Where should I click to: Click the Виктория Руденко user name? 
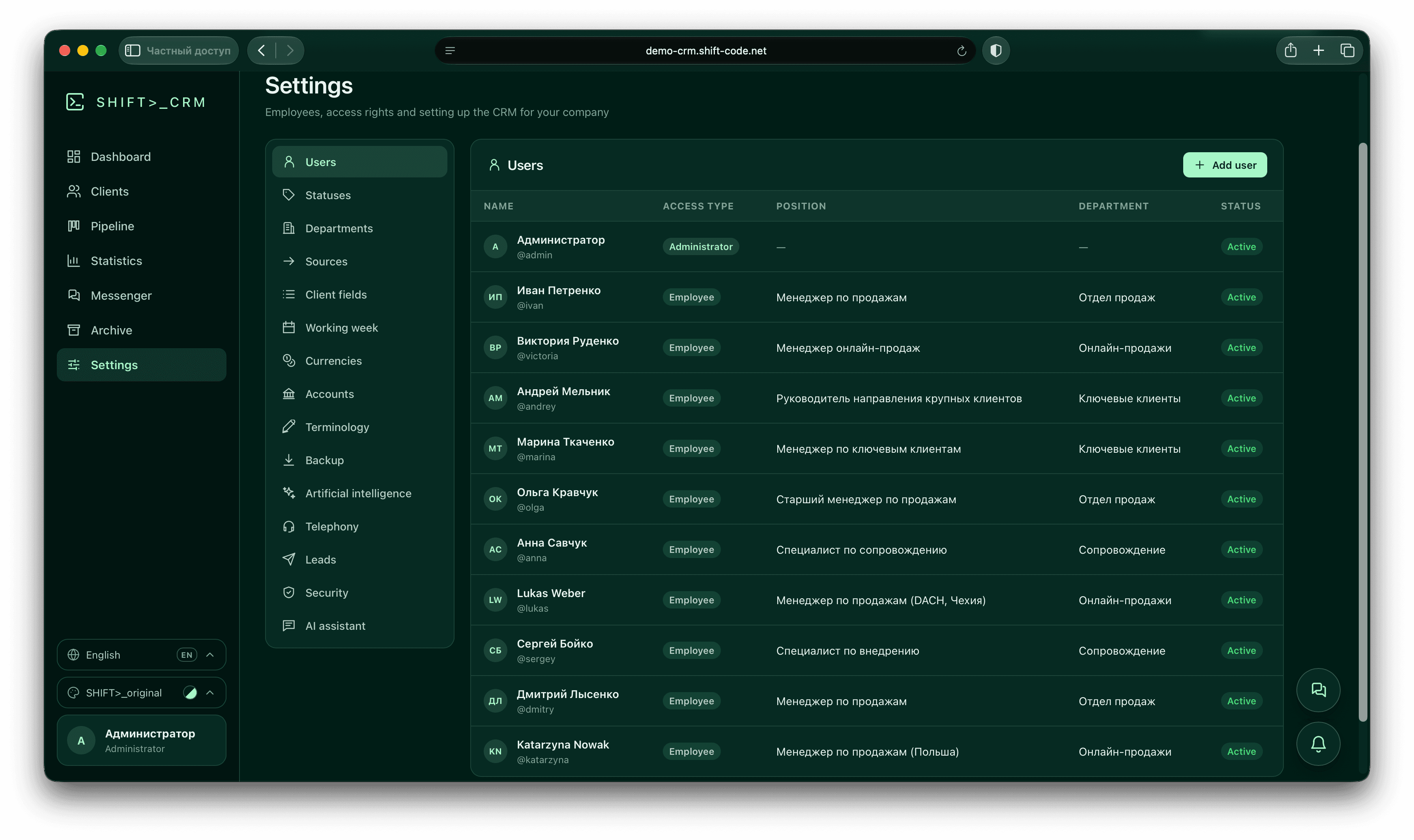click(x=567, y=341)
